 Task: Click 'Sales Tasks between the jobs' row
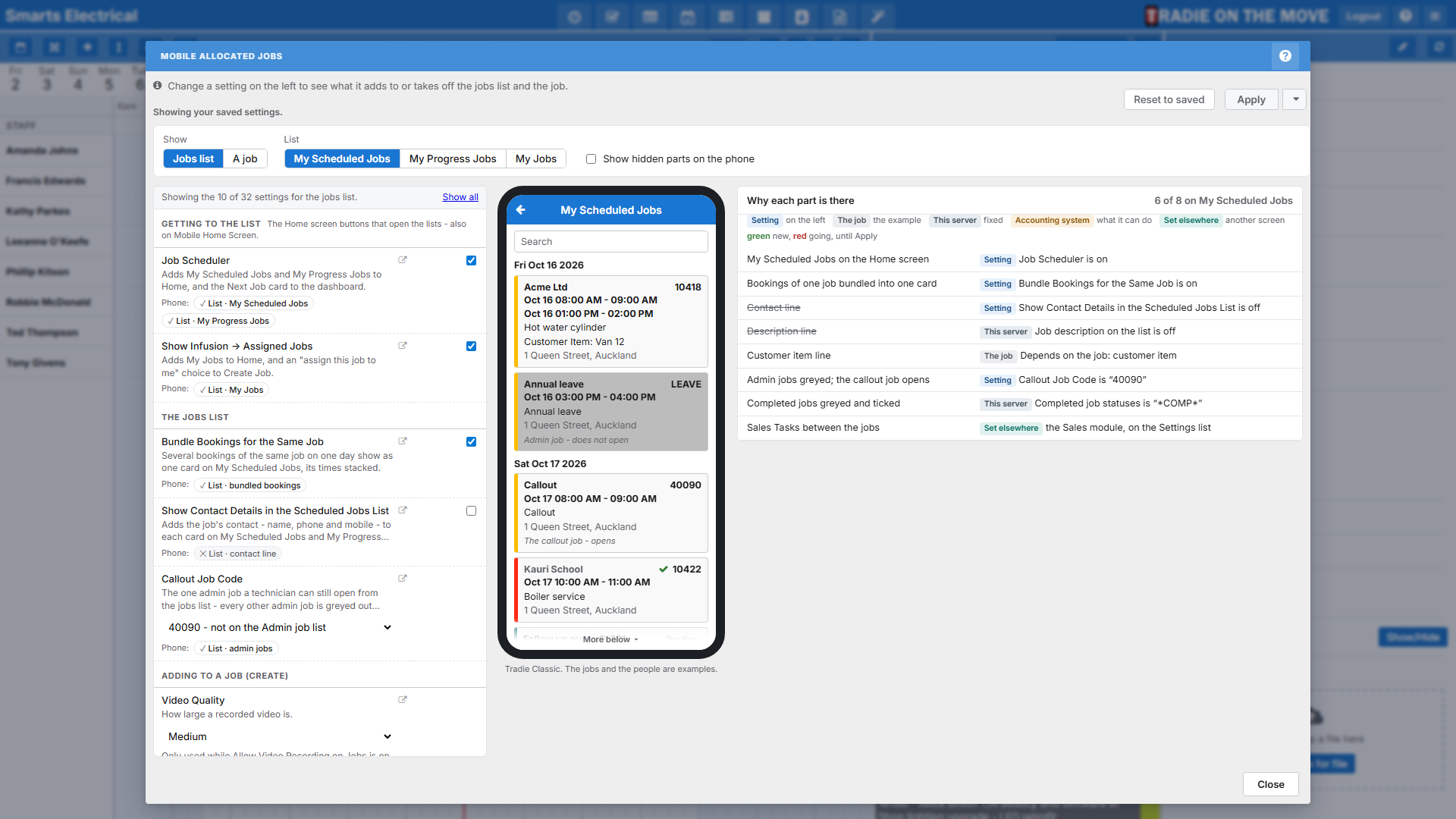coord(1020,428)
